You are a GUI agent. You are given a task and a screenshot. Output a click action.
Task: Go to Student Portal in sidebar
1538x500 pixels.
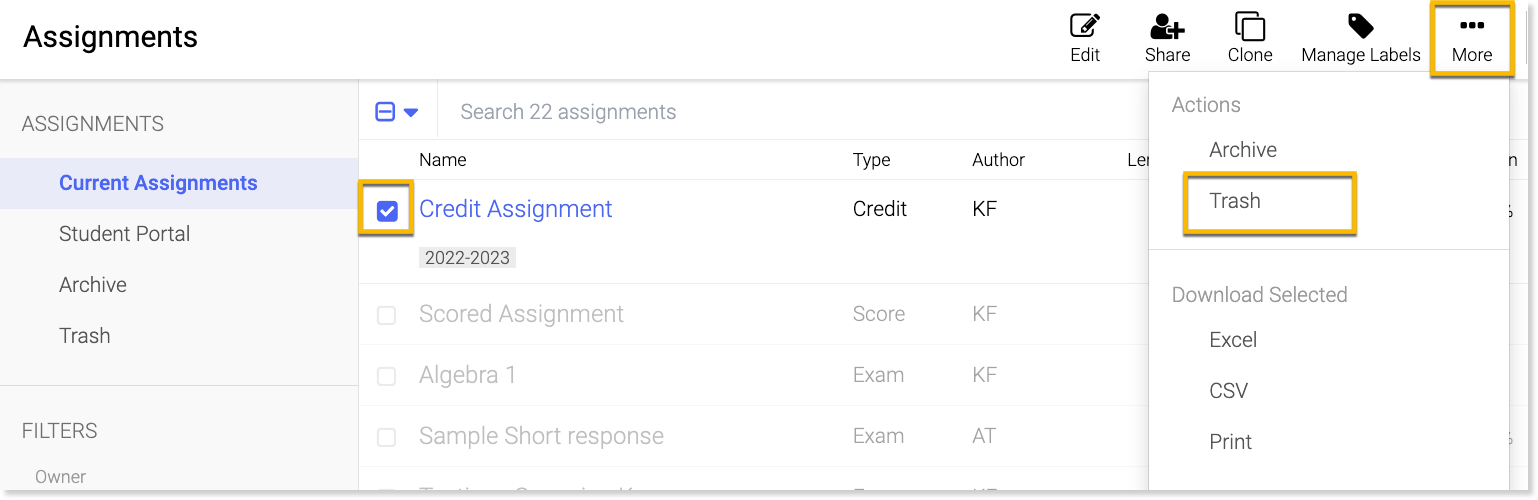pos(125,234)
